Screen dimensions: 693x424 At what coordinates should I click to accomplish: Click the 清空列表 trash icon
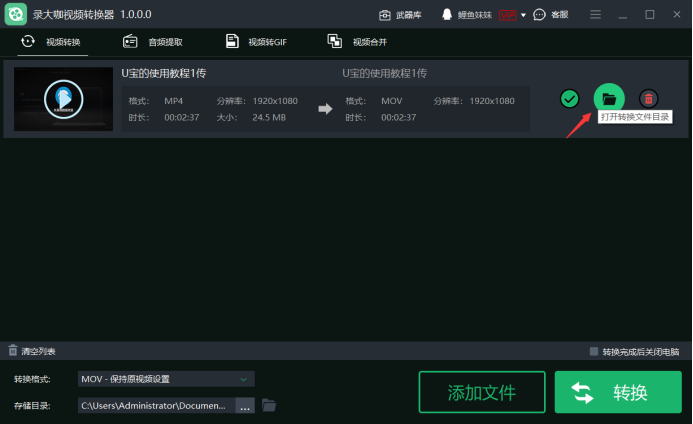tap(13, 351)
